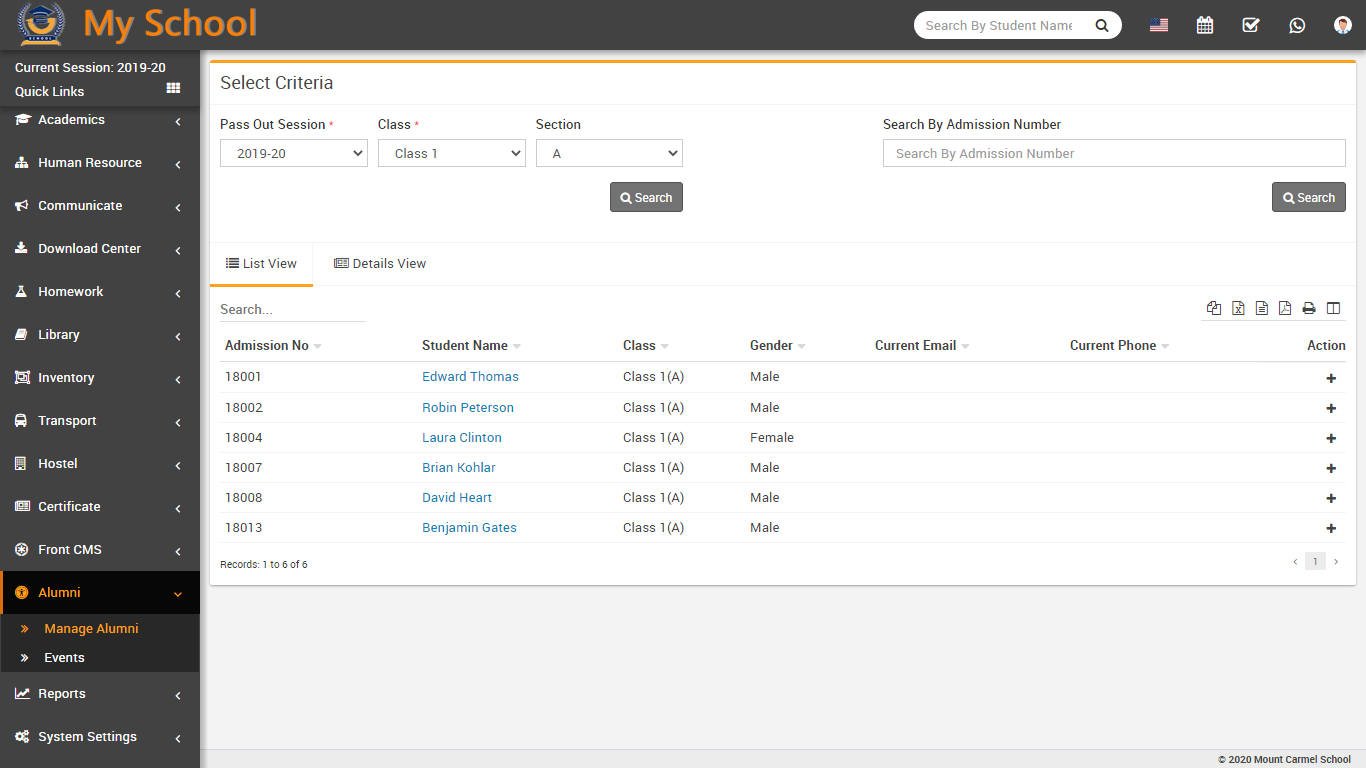This screenshot has width=1366, height=768.
Task: Open Manage Alumni submenu item
Action: click(91, 629)
